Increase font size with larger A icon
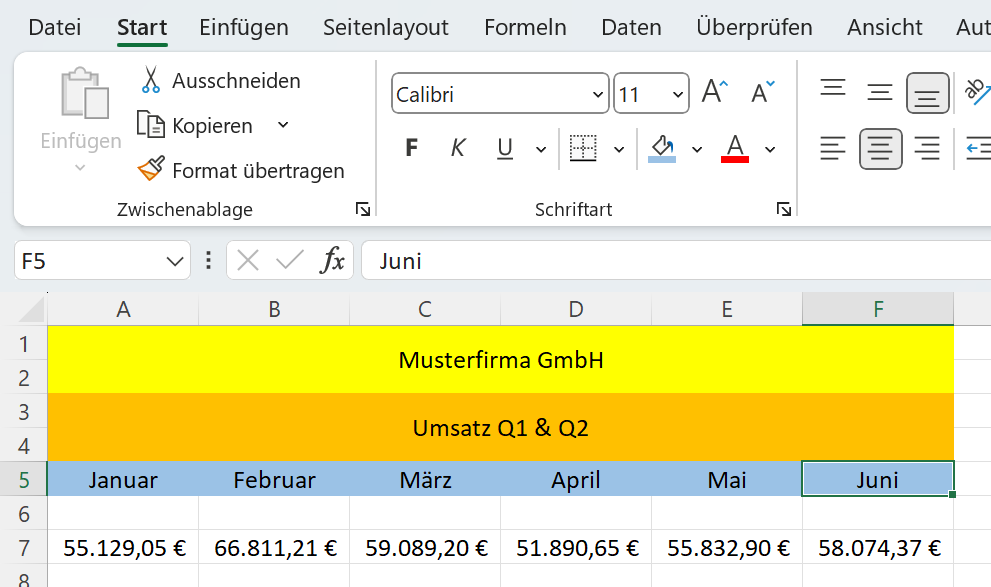Image resolution: width=991 pixels, height=587 pixels. (x=714, y=94)
